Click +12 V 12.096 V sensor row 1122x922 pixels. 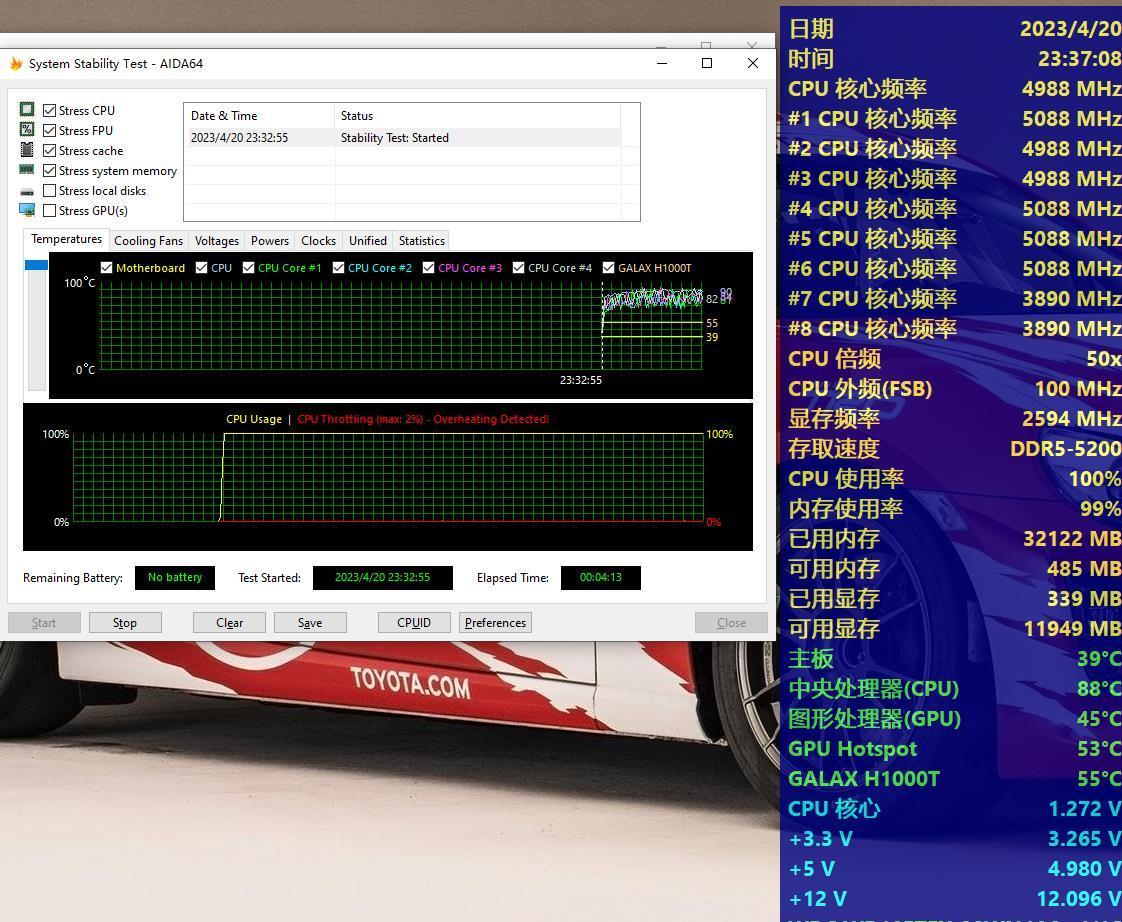(x=954, y=898)
